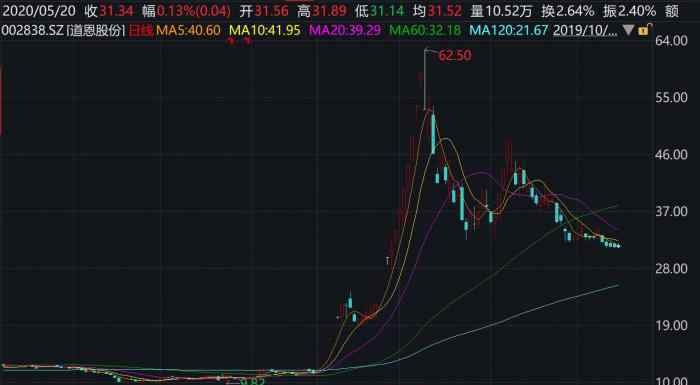
Task: Click the 2020/05/20 date label
Action: coord(39,11)
